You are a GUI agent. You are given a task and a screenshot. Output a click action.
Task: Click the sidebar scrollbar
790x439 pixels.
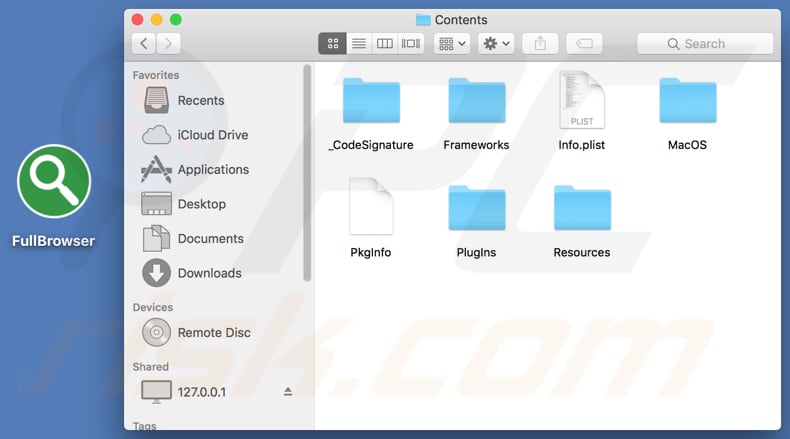pos(307,173)
